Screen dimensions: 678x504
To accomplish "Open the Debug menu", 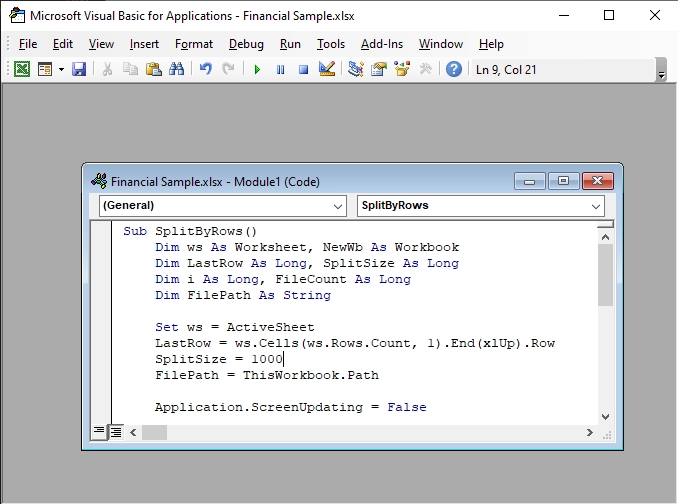I will tap(246, 44).
